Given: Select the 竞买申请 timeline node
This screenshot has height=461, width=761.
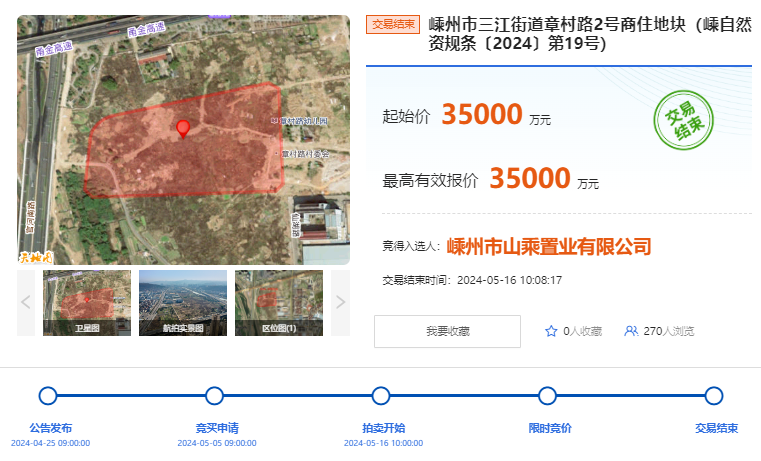Looking at the screenshot, I should [214, 396].
